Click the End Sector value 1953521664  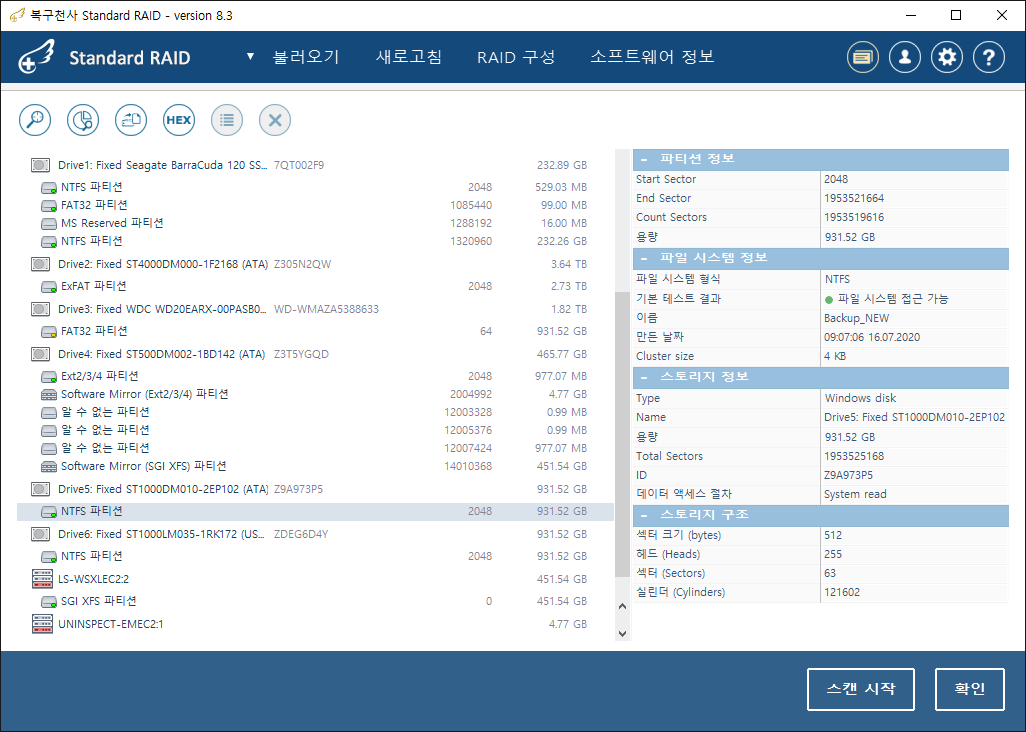click(x=854, y=198)
